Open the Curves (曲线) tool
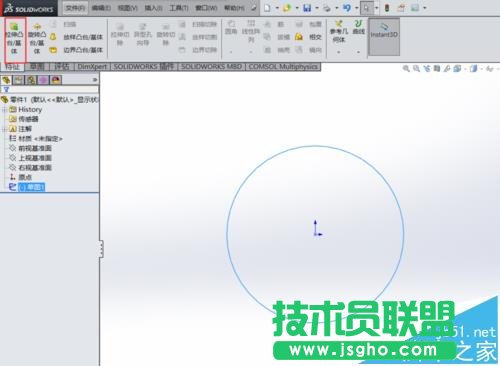The height and width of the screenshot is (366, 500). pos(358,28)
